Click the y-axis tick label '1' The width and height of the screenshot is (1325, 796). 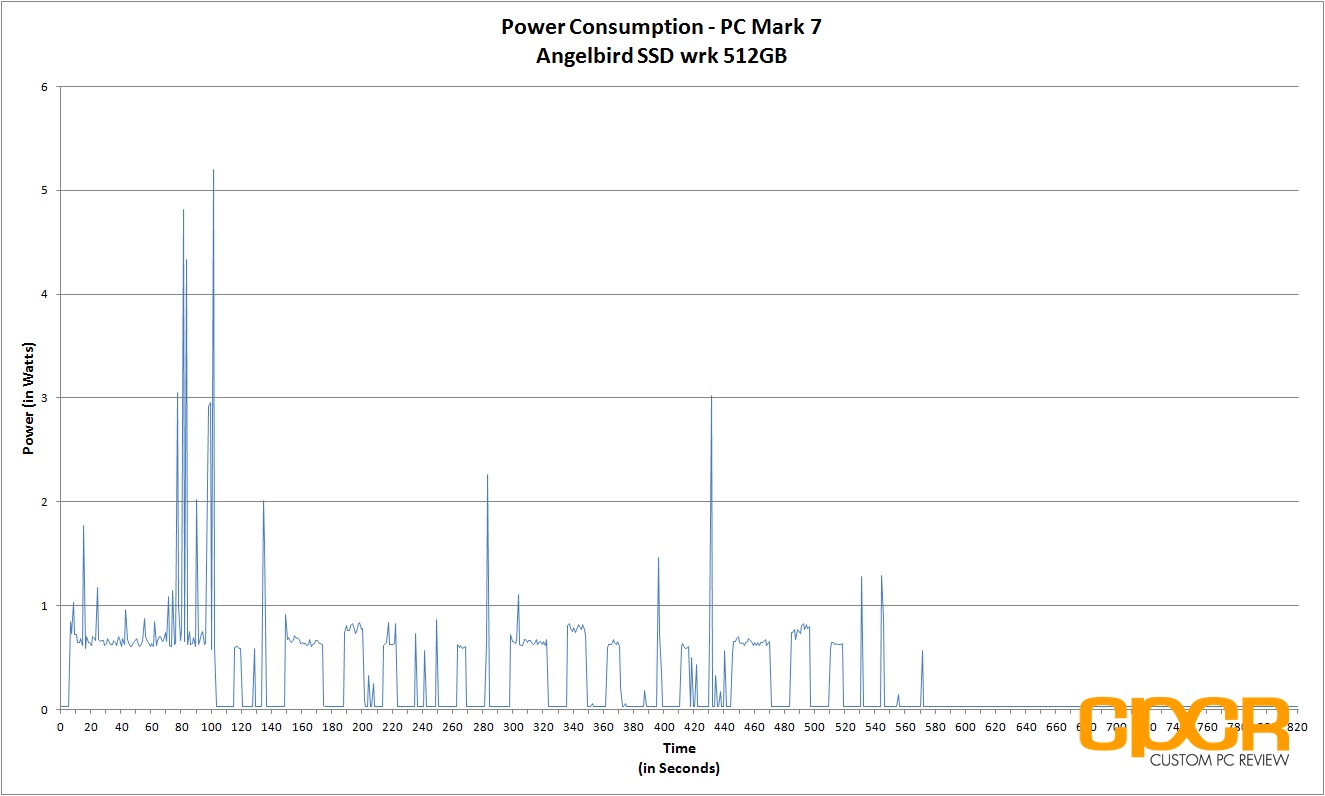click(45, 606)
